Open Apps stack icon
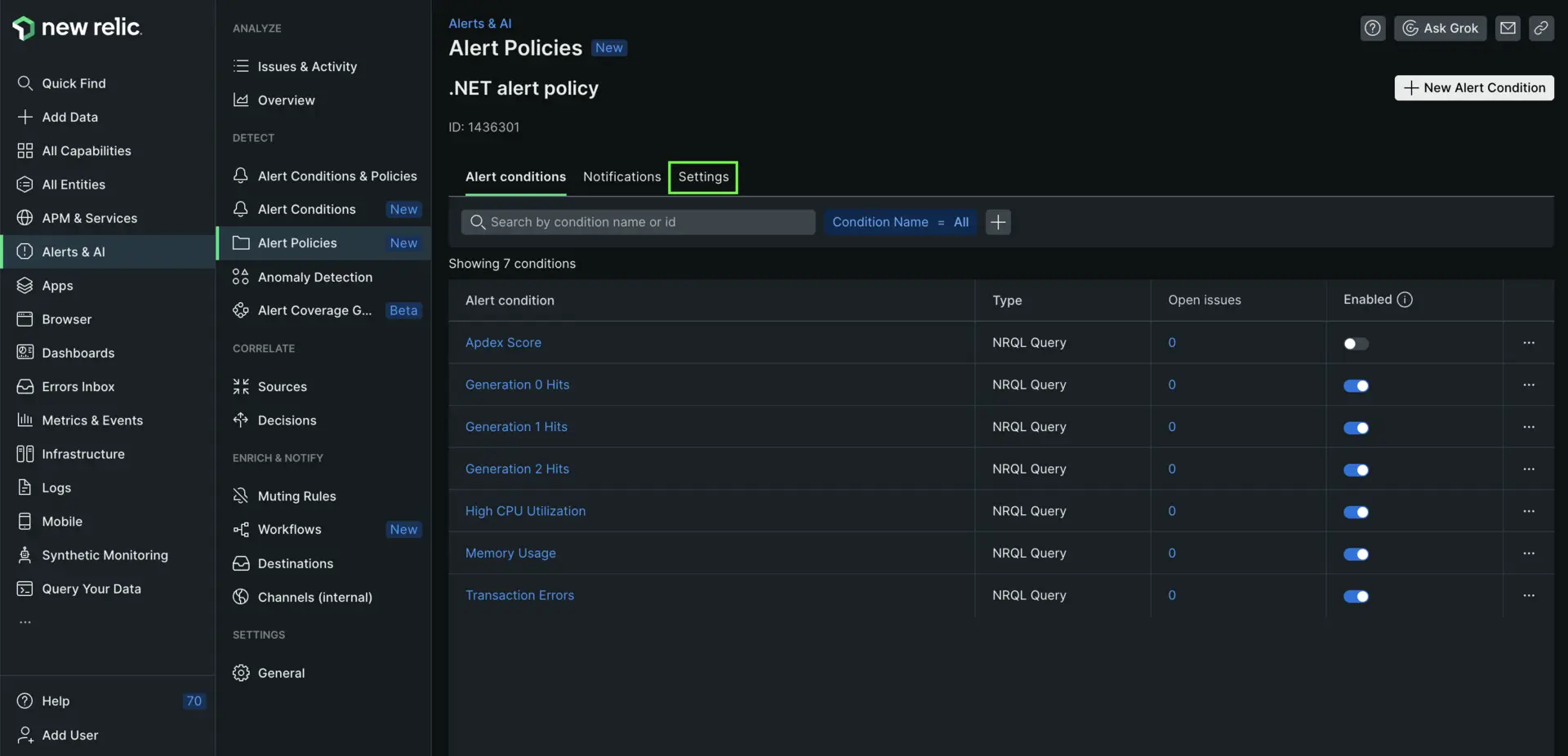The height and width of the screenshot is (756, 1568). tap(24, 286)
